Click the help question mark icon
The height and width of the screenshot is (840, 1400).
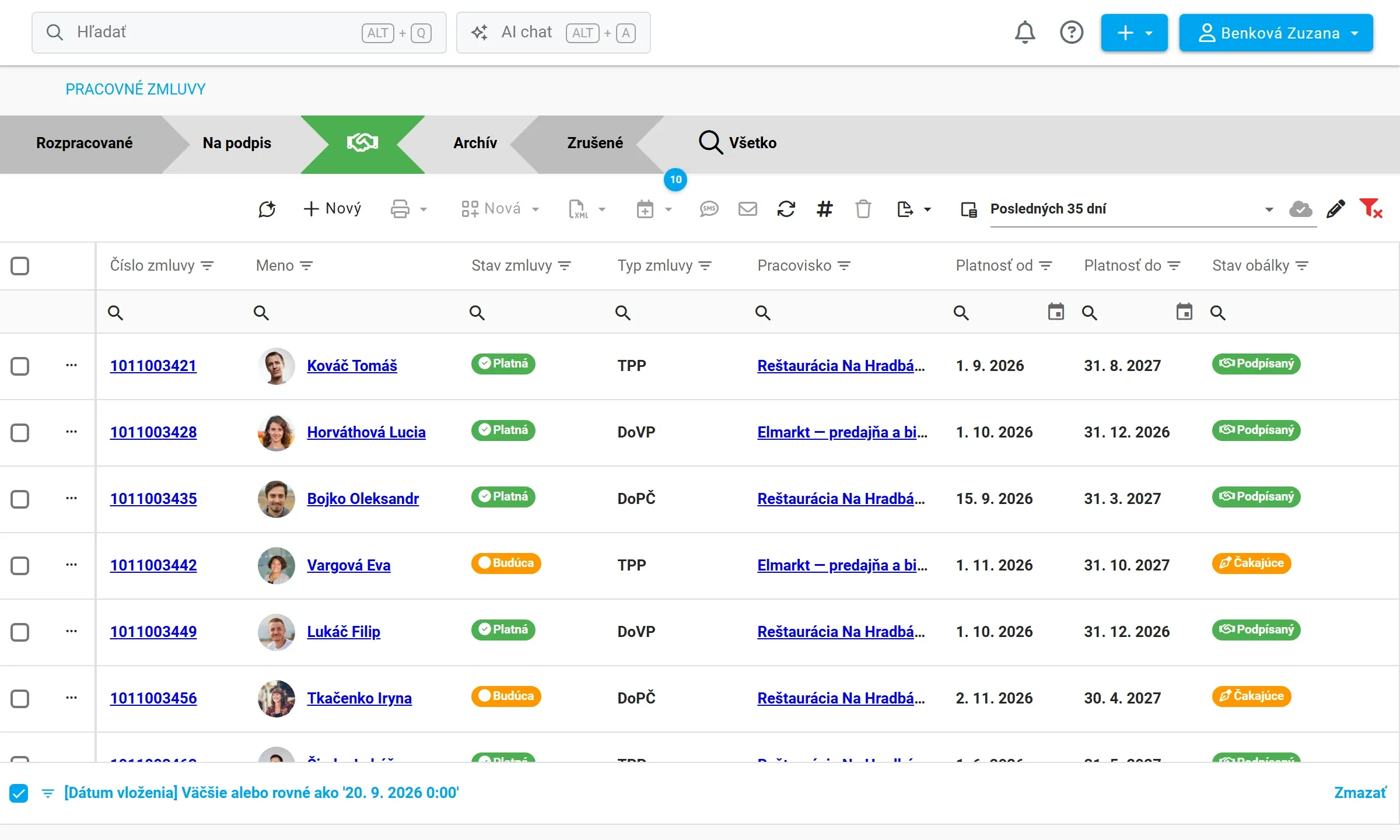tap(1072, 33)
